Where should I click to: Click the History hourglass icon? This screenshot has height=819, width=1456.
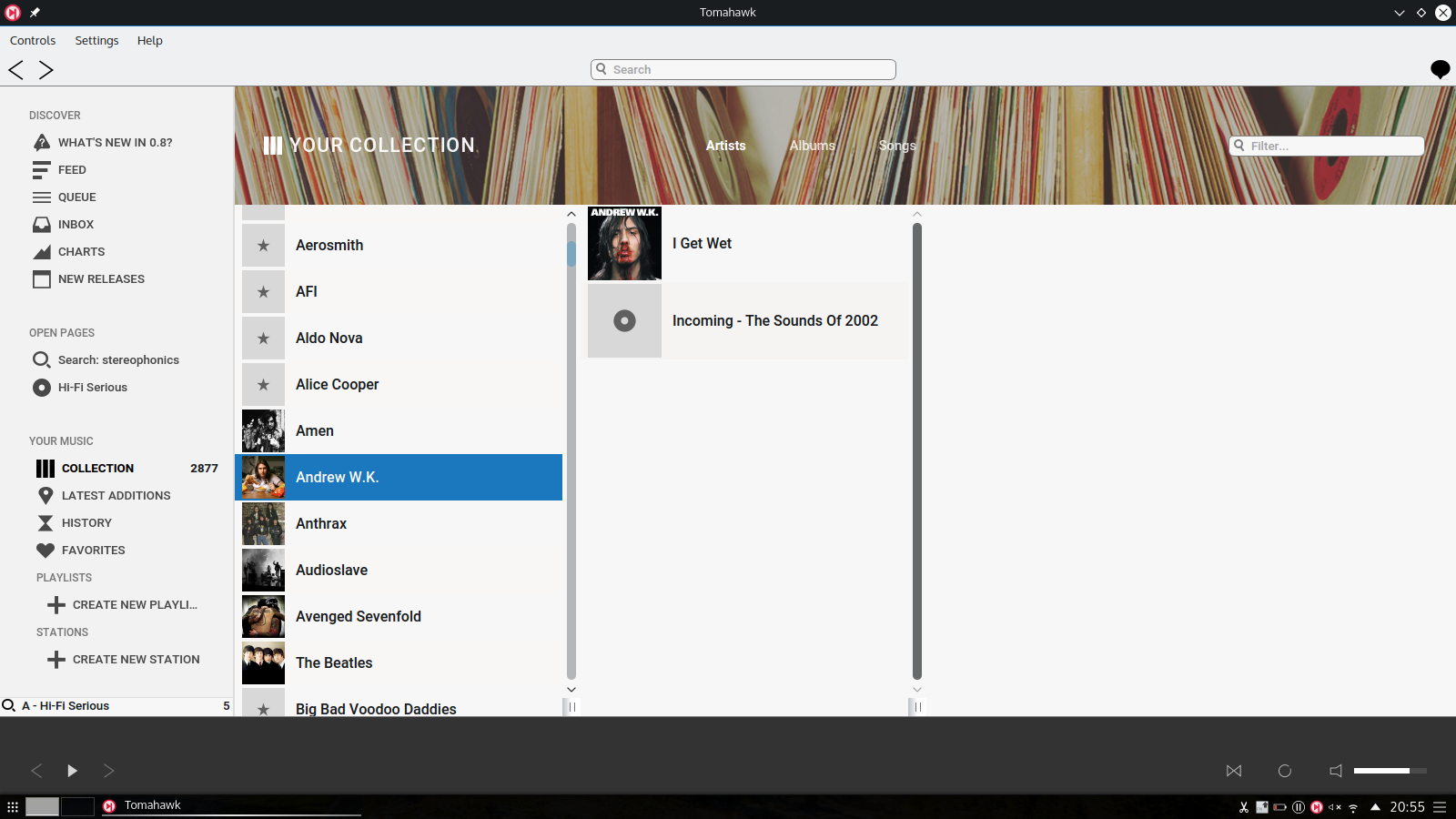45,523
